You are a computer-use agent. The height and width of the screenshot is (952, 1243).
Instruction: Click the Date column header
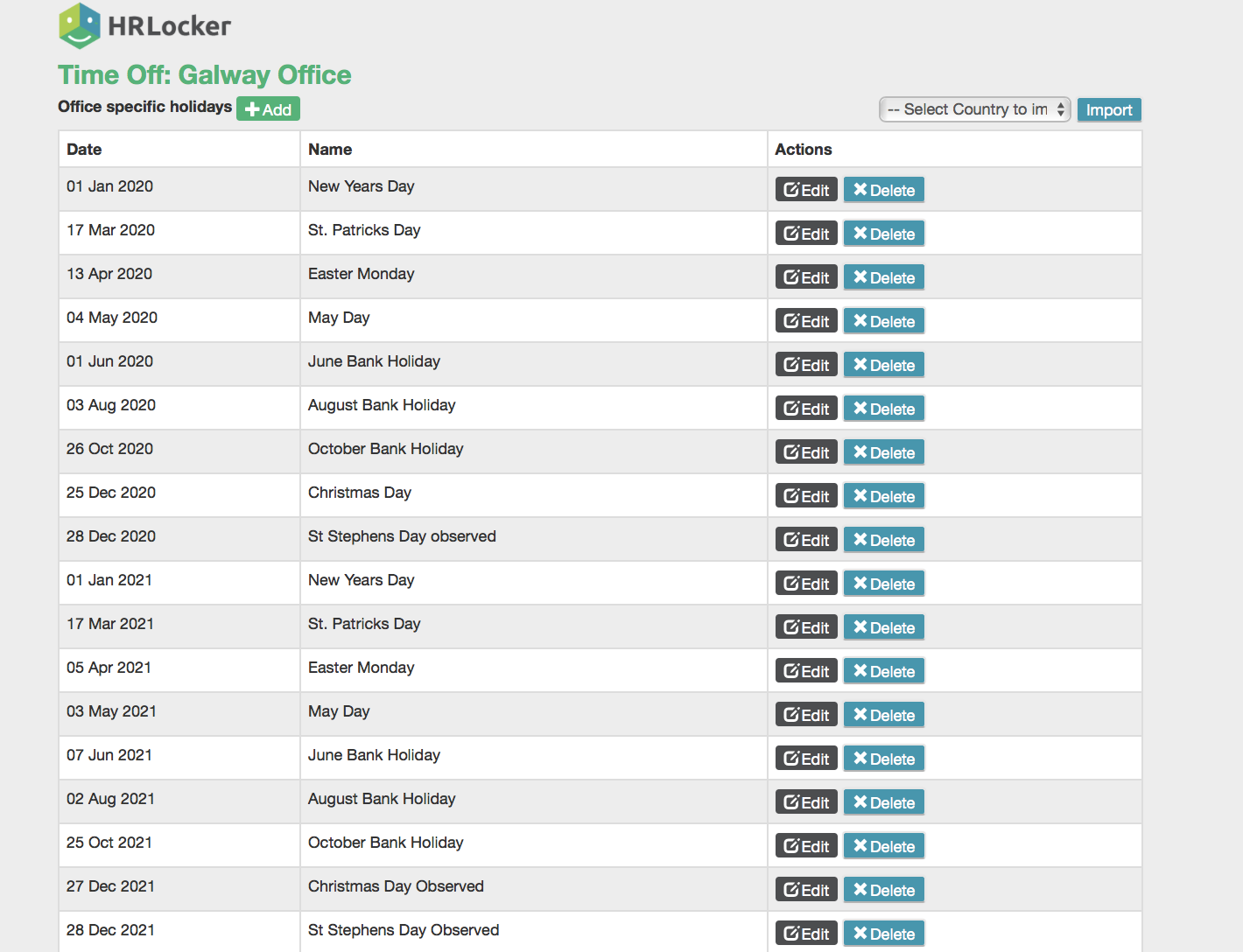coord(84,150)
